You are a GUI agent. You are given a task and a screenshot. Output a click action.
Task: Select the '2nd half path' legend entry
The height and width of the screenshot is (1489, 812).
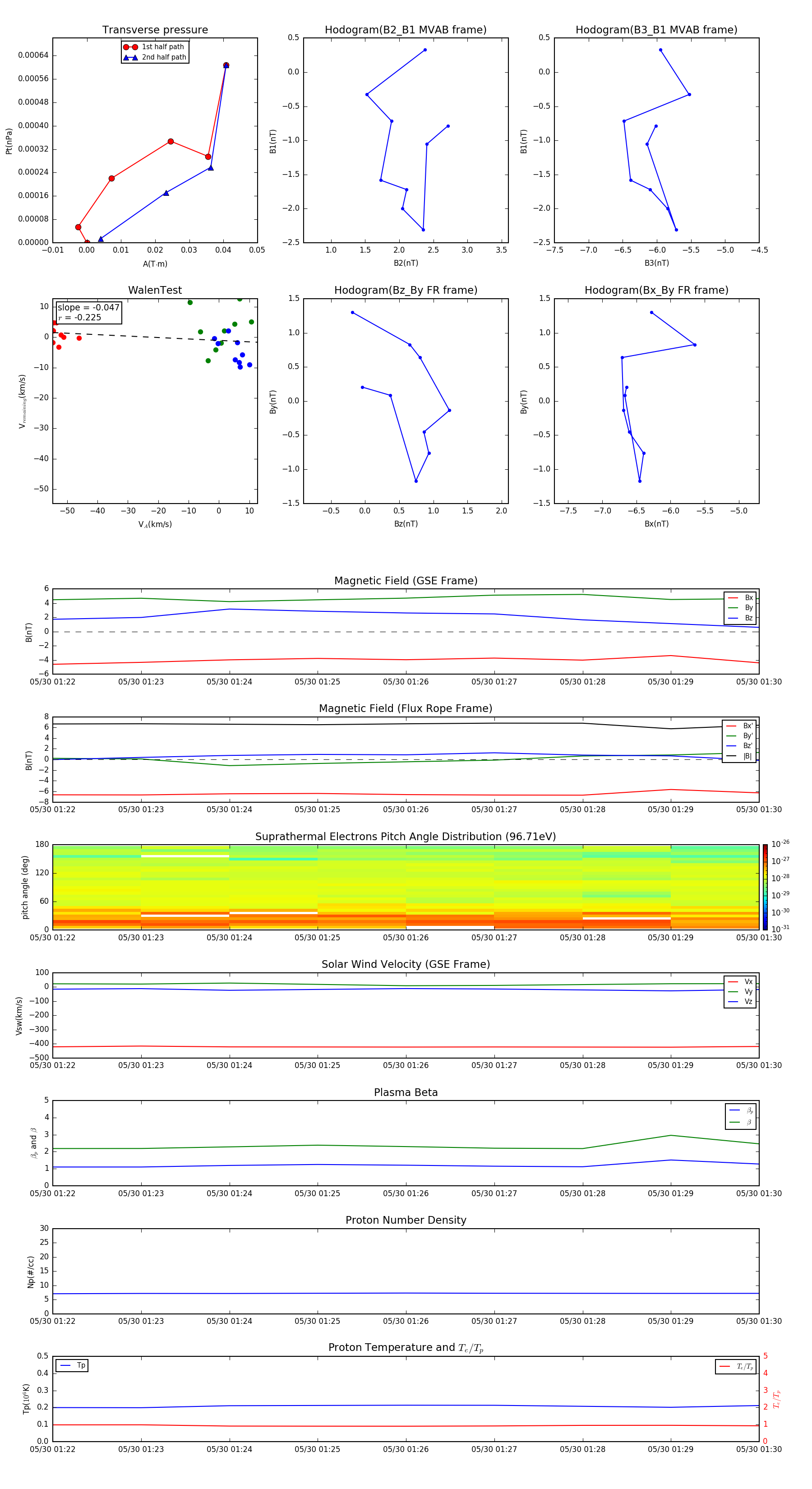155,57
